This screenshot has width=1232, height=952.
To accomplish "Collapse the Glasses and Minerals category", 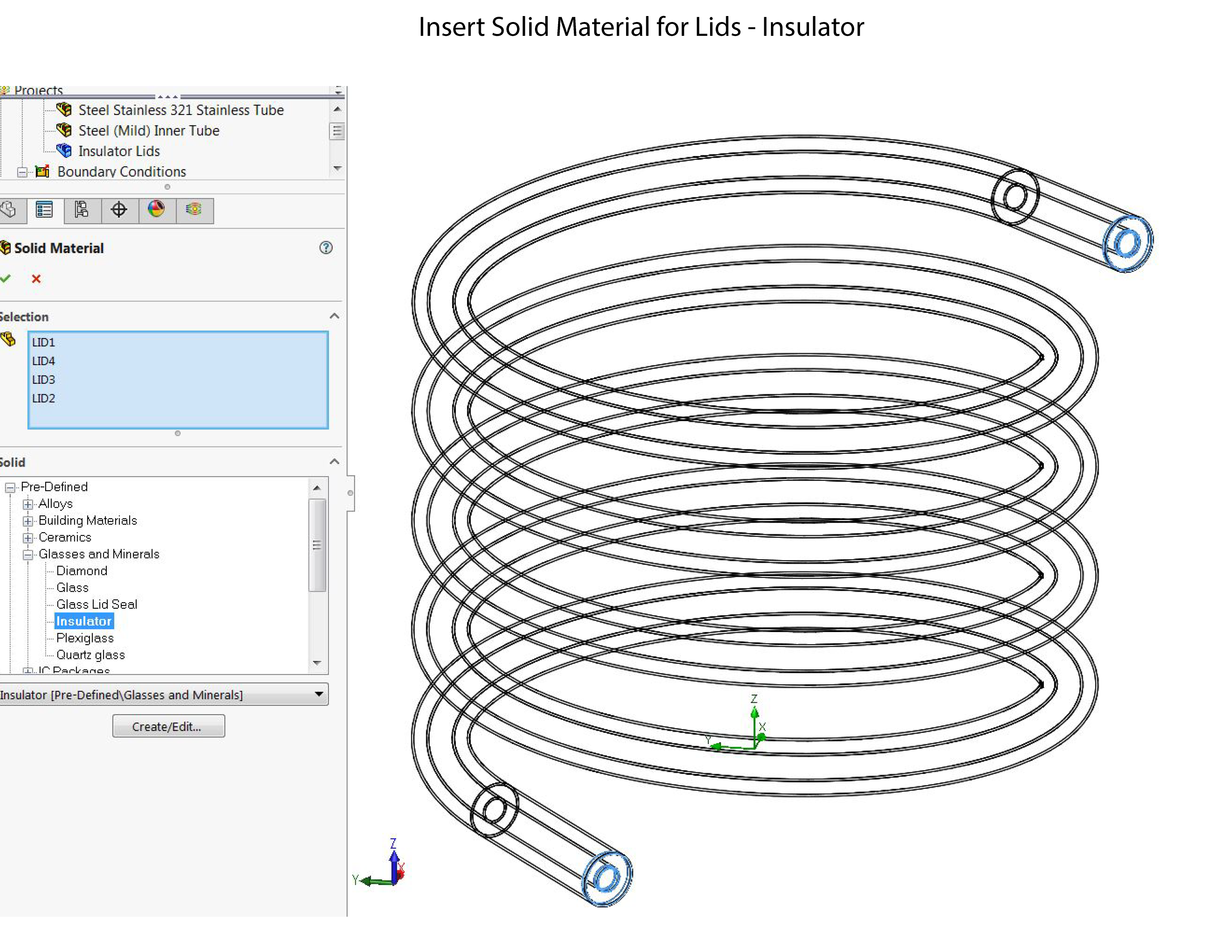I will [28, 554].
